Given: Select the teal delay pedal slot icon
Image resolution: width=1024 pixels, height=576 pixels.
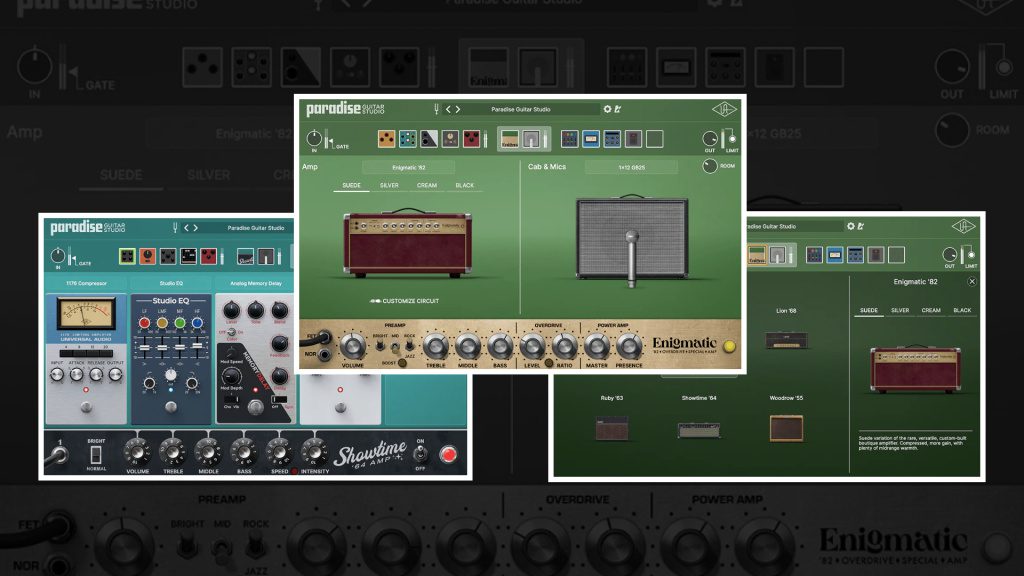Looking at the screenshot, I should coord(408,140).
